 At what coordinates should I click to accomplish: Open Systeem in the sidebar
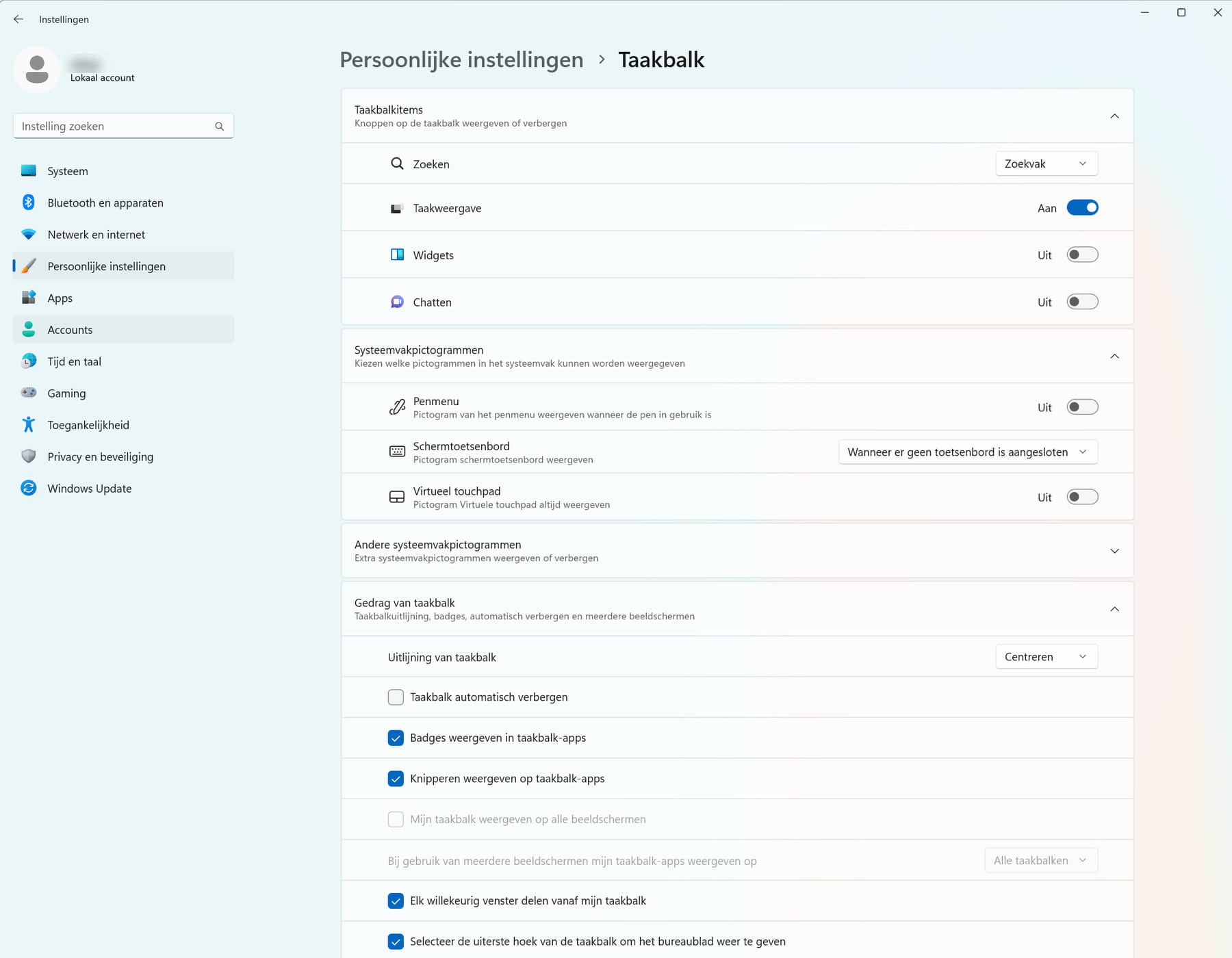pos(68,171)
